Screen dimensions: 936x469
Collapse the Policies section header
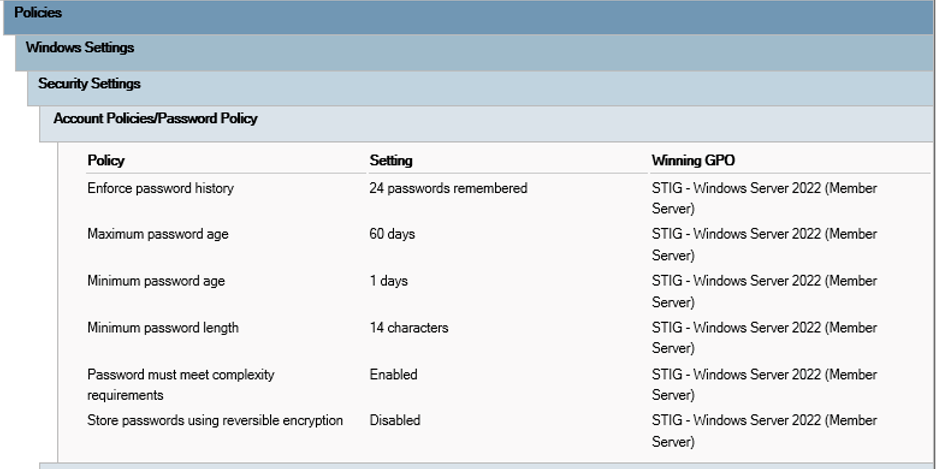tap(469, 17)
